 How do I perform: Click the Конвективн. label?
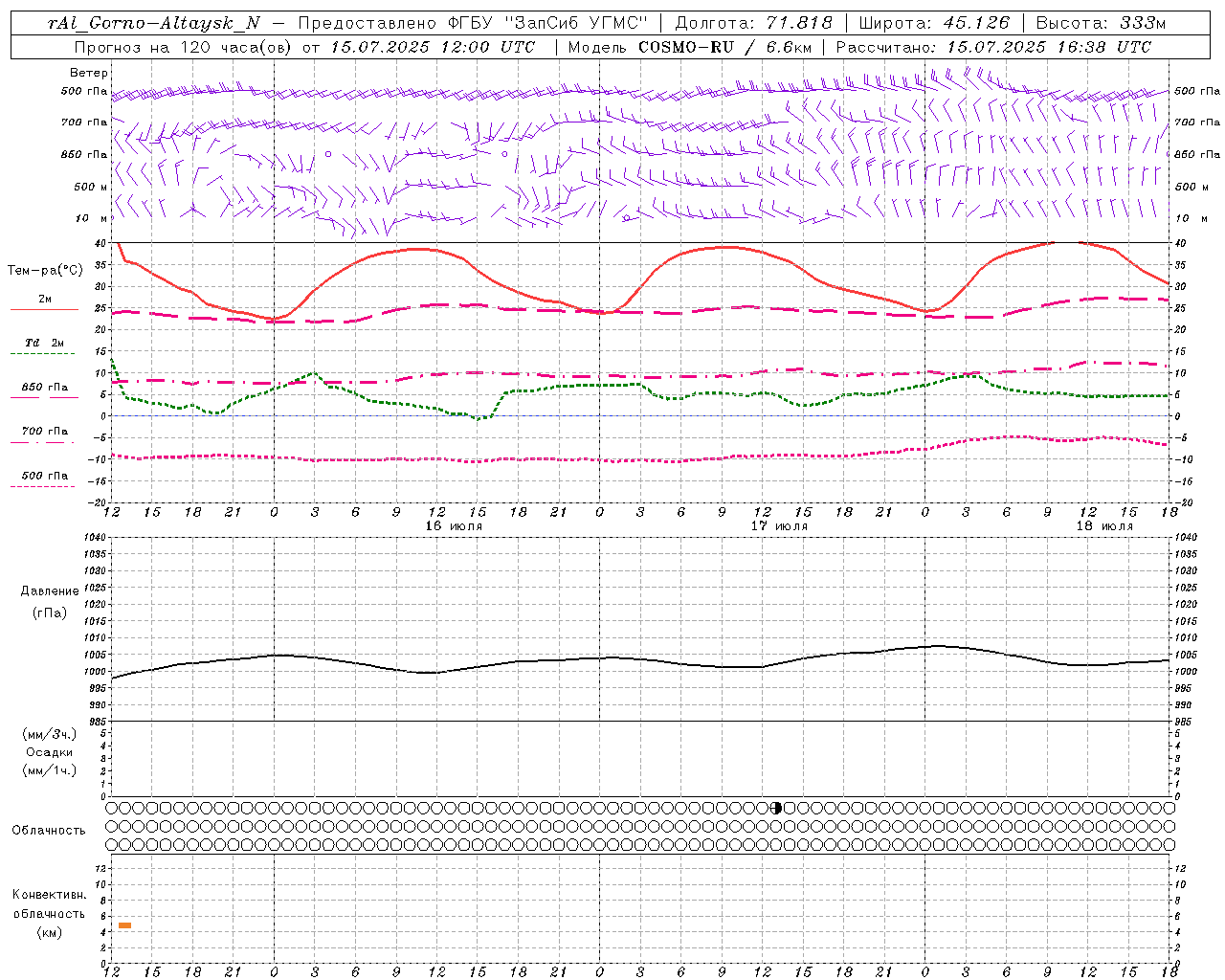point(49,895)
